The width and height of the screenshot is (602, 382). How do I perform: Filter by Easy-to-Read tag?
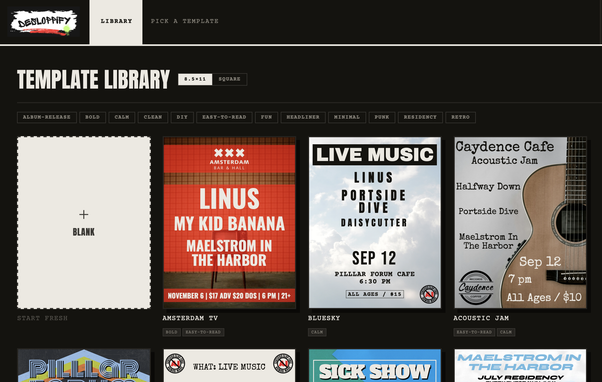(x=224, y=117)
